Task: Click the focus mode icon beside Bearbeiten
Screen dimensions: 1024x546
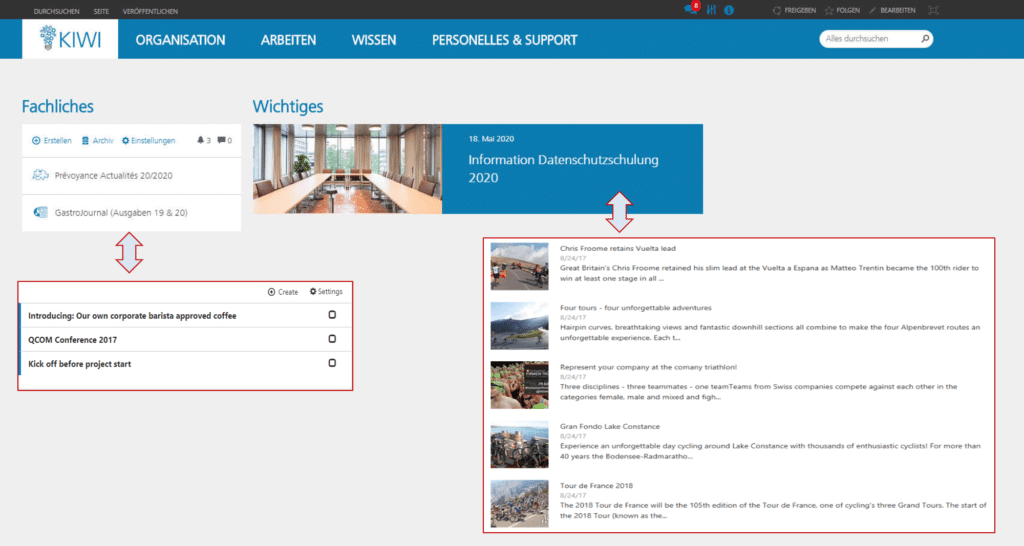Action: coord(933,10)
